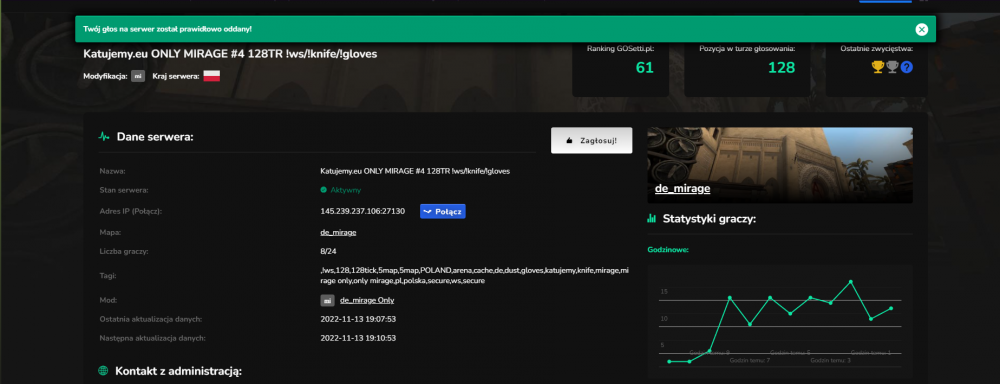Click the last update time 2022-11-13 19:07:53
Screen dimensions: 1000x384
coord(358,319)
